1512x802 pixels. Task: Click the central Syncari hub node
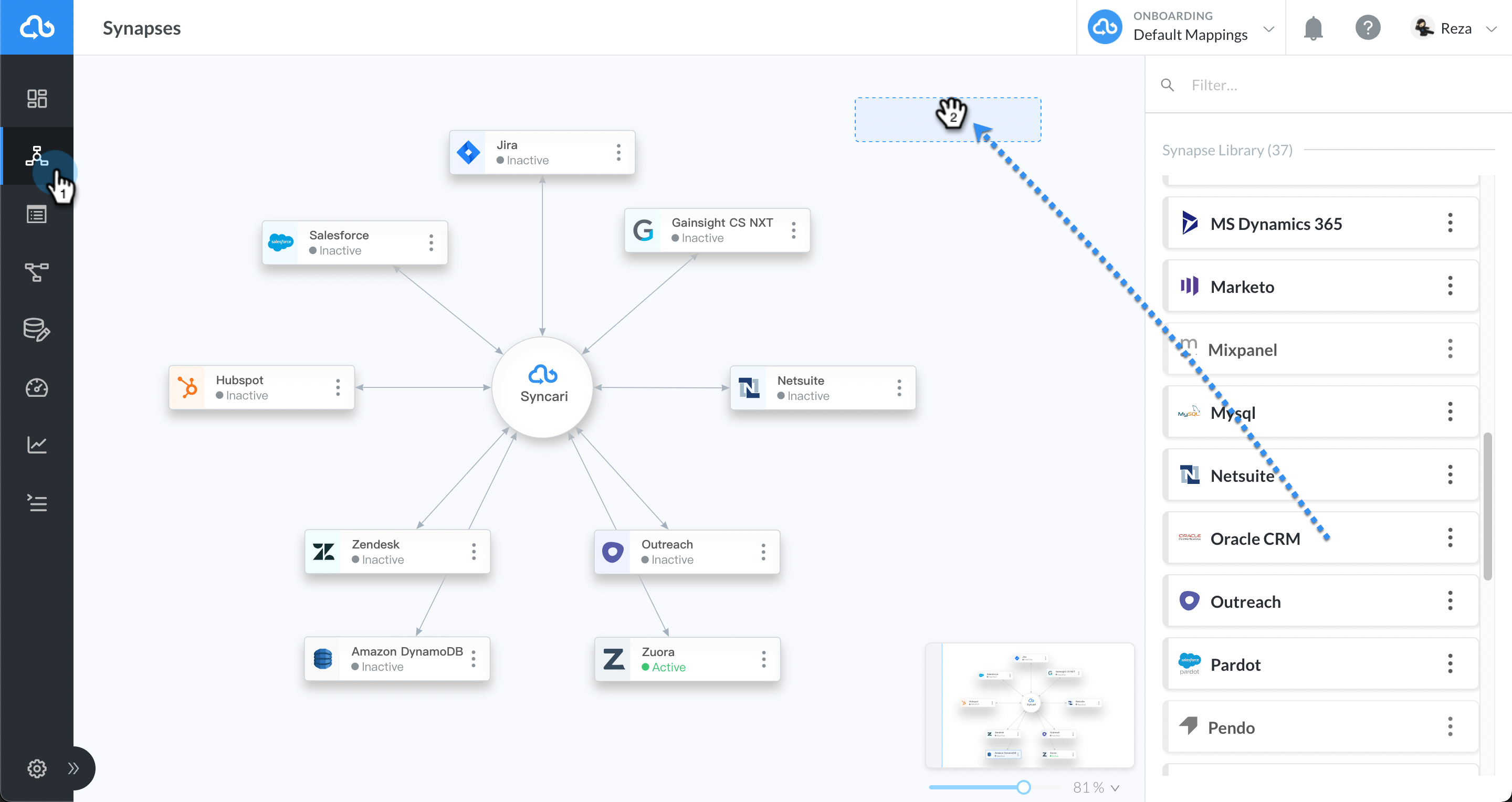542,387
